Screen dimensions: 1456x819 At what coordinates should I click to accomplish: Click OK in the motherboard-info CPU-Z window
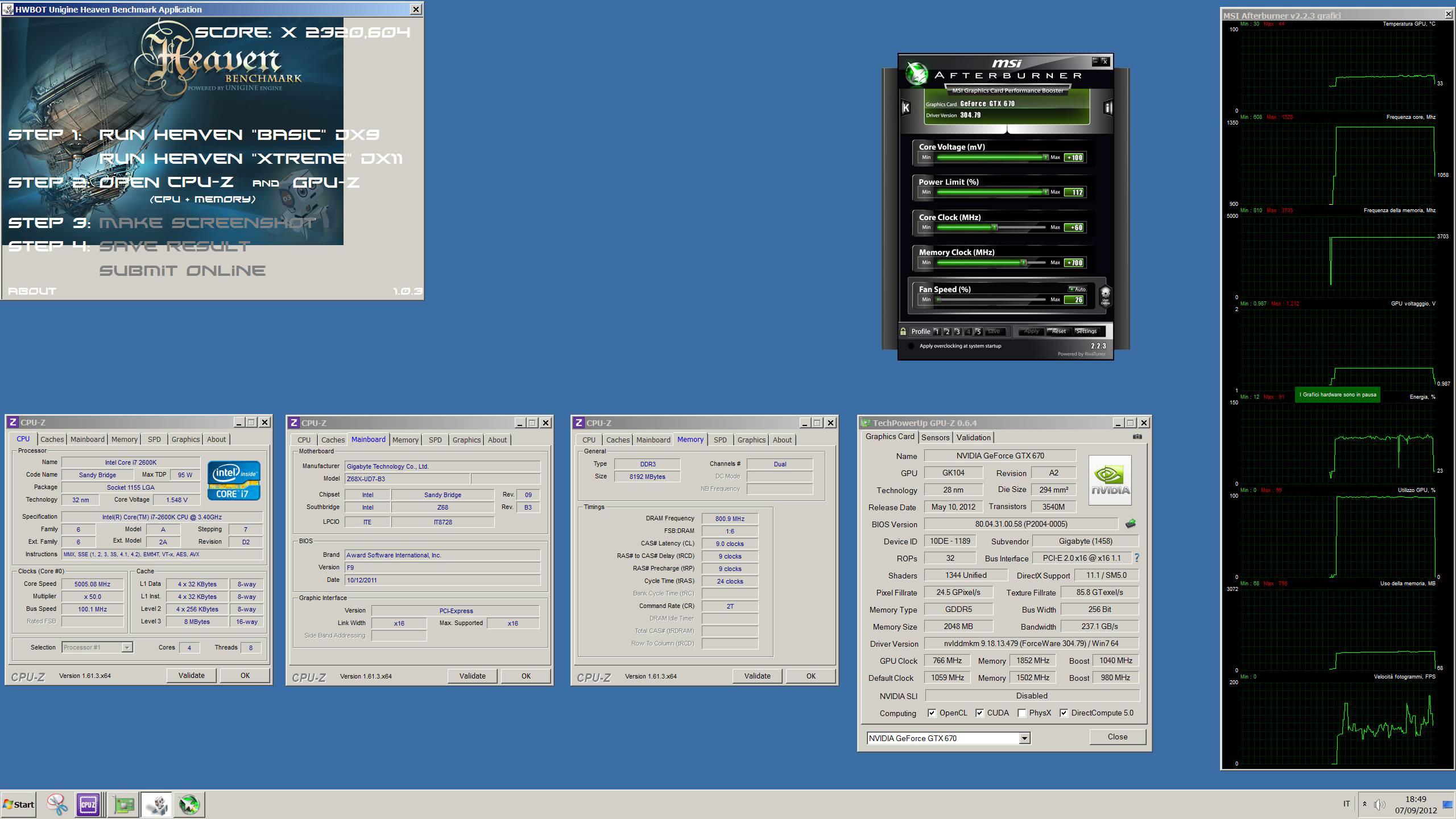(x=526, y=676)
